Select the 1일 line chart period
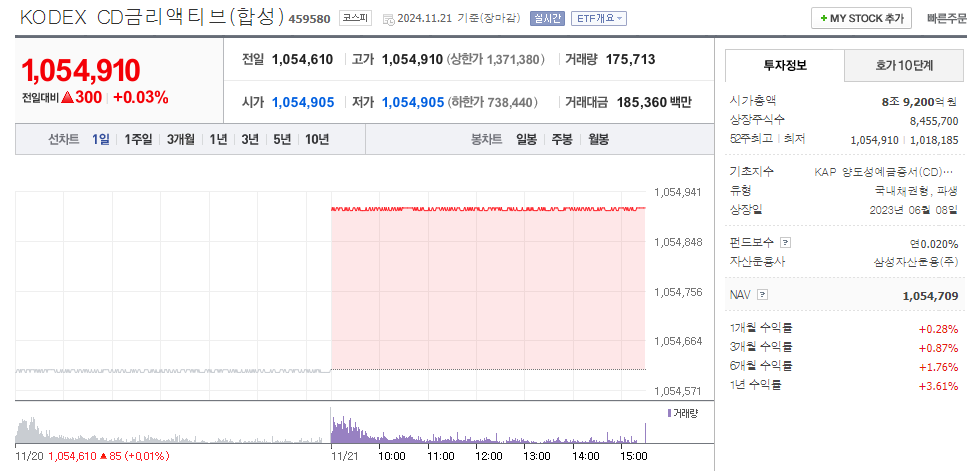Viewport: 967px width, 471px height. tap(101, 139)
